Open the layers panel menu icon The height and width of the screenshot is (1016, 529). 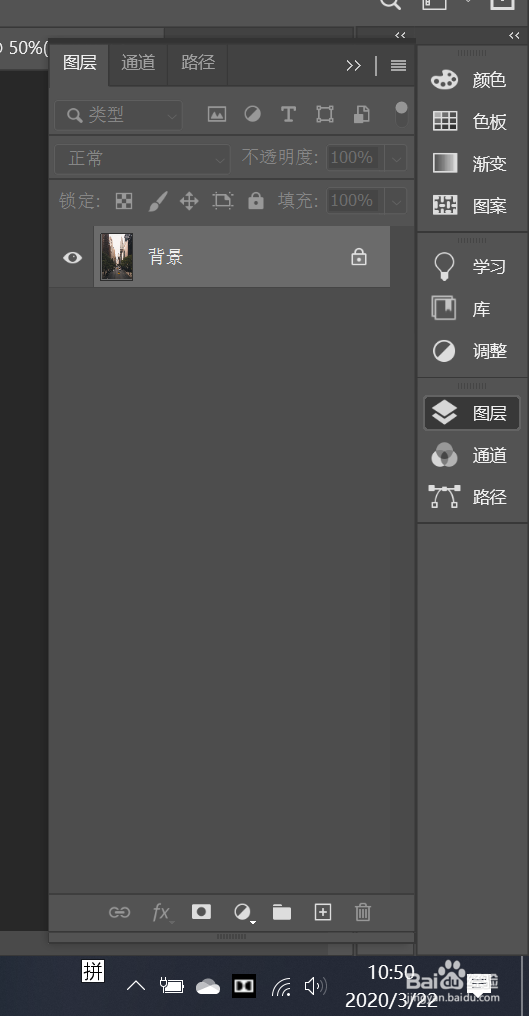pyautogui.click(x=398, y=65)
